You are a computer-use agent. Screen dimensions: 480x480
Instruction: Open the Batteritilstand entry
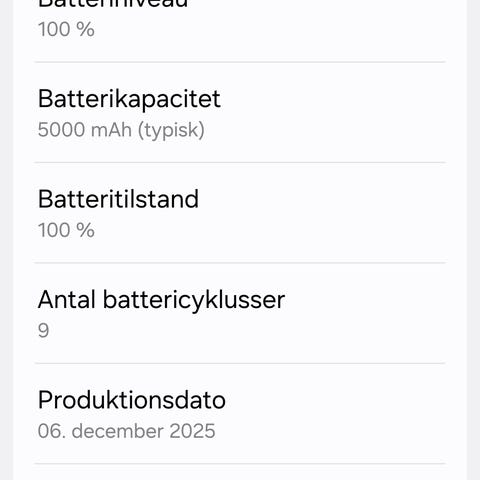click(240, 213)
